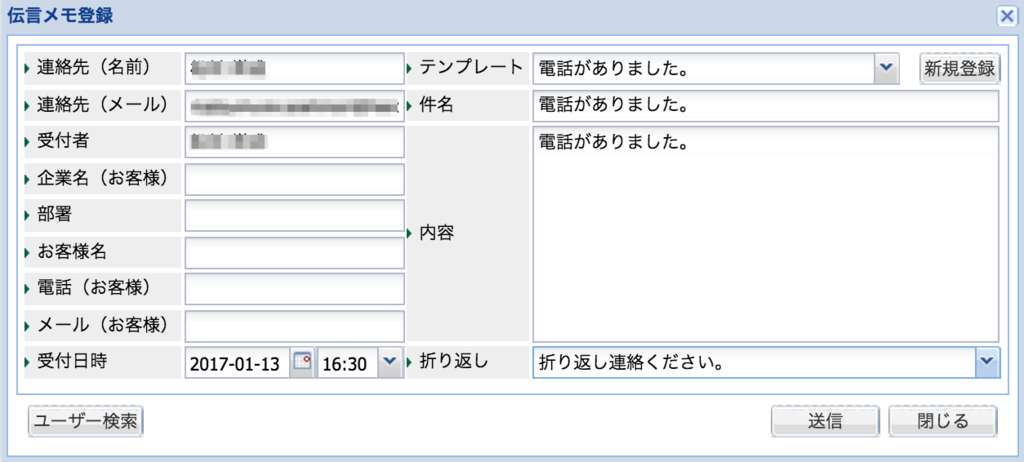The width and height of the screenshot is (1024, 462).
Task: Focus the 電話（お客様） input field
Action: pyautogui.click(x=295, y=289)
